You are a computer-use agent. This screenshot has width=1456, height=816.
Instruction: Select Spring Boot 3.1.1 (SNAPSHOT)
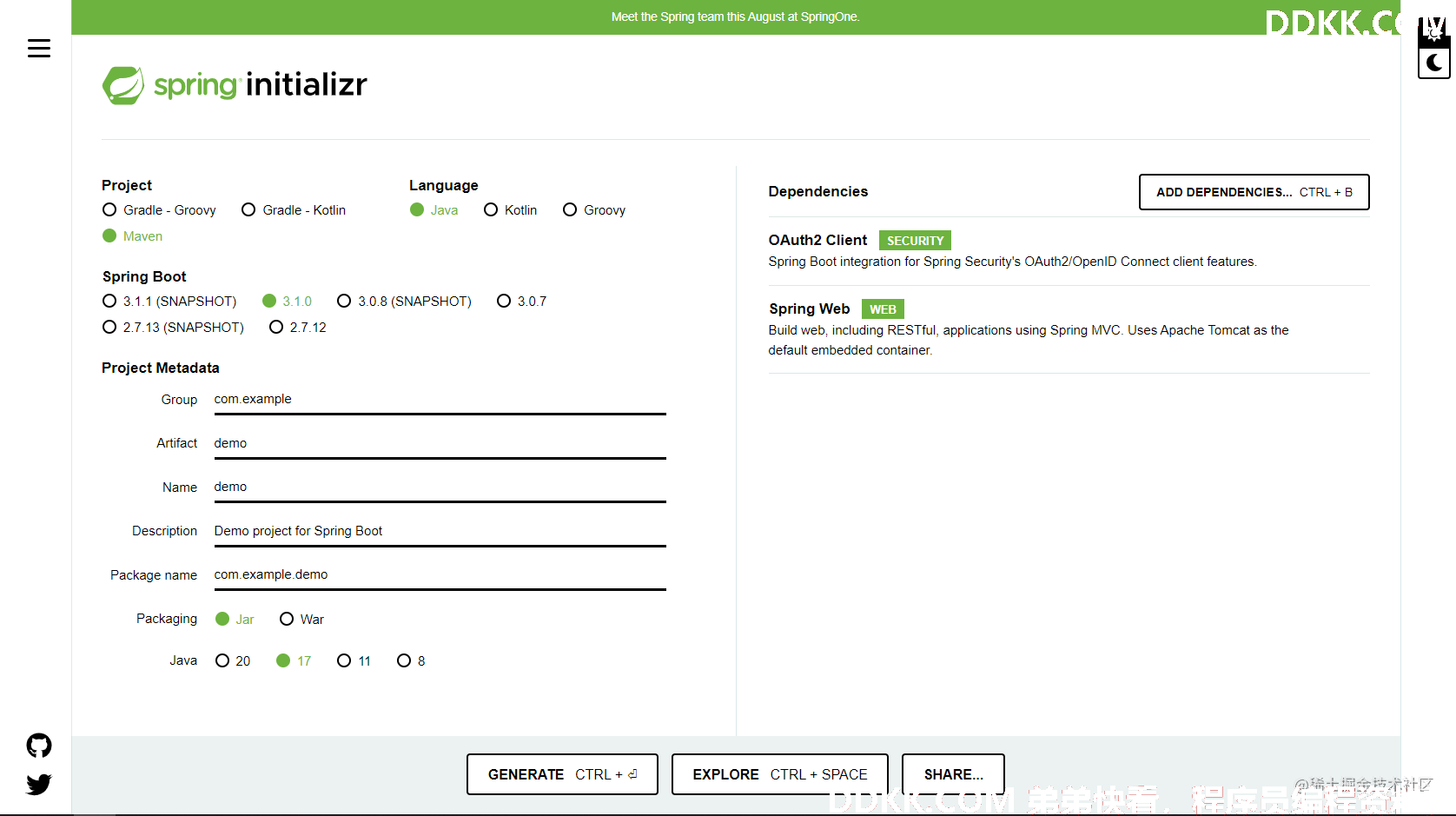click(169, 302)
